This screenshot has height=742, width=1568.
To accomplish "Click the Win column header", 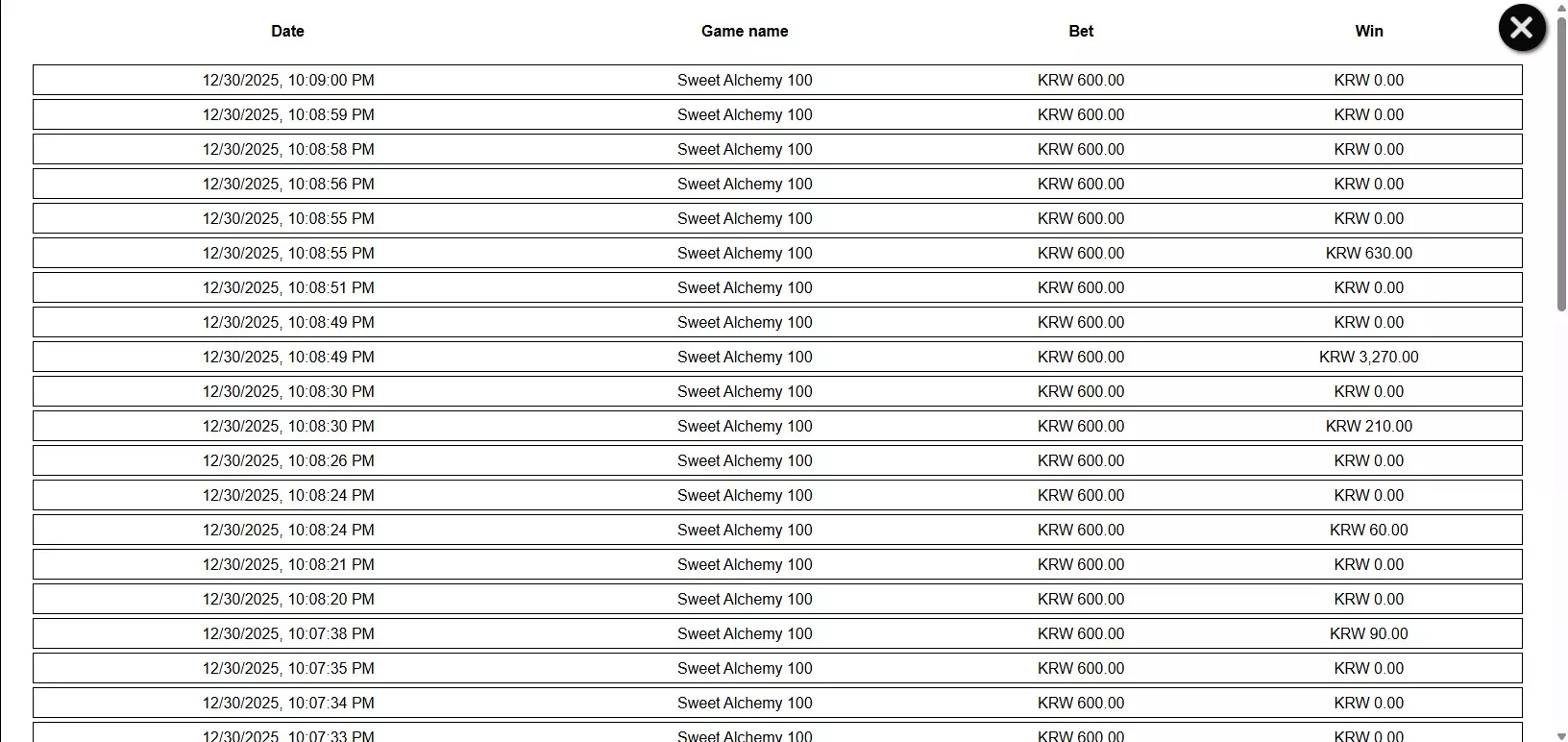I will pos(1369,31).
